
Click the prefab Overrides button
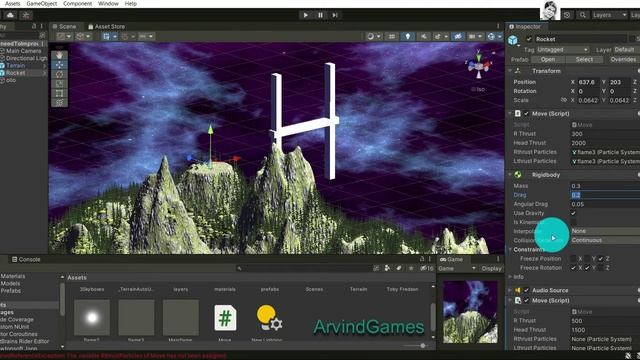(623, 59)
